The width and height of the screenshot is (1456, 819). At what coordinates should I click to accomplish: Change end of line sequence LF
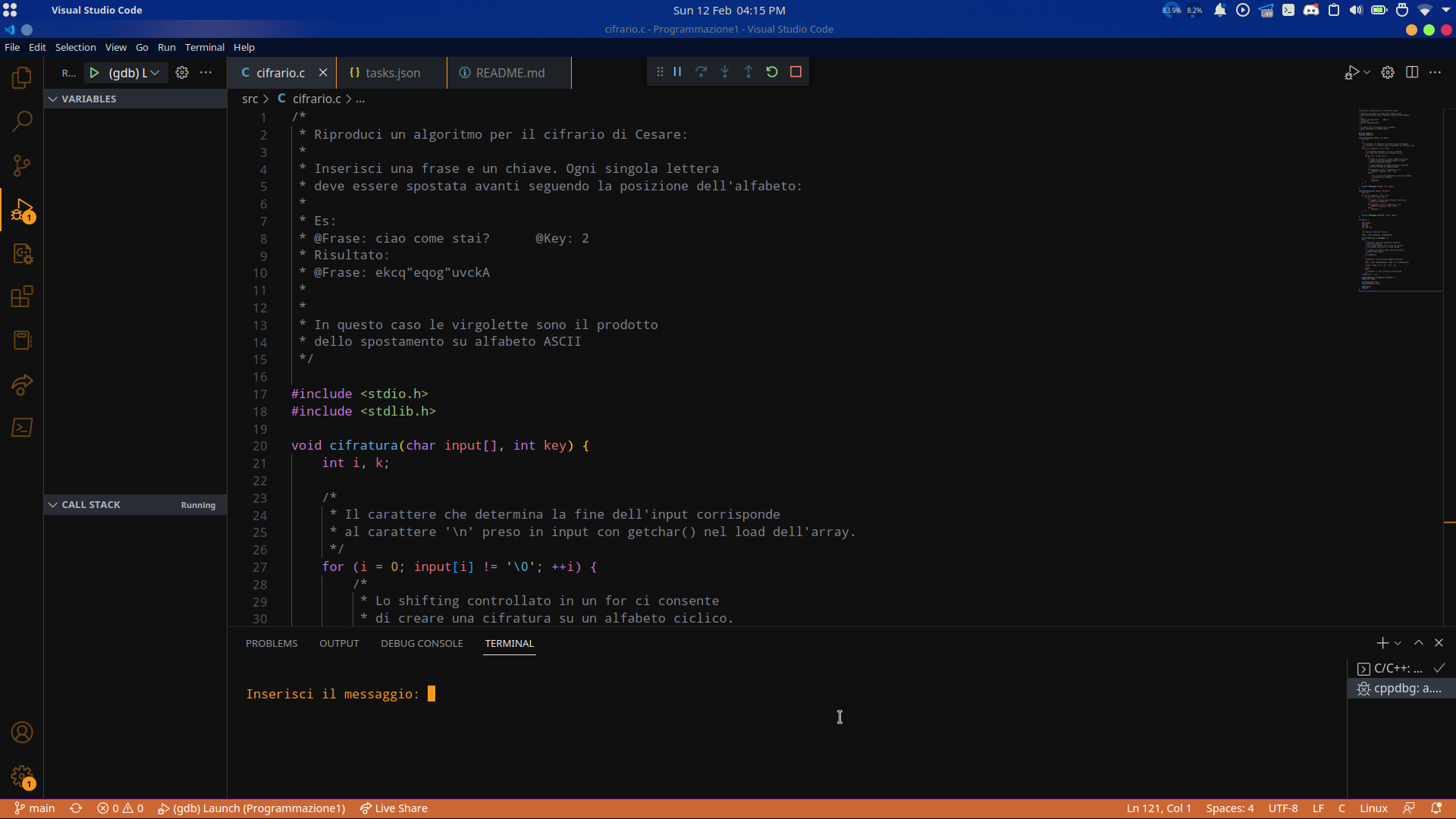(x=1319, y=808)
